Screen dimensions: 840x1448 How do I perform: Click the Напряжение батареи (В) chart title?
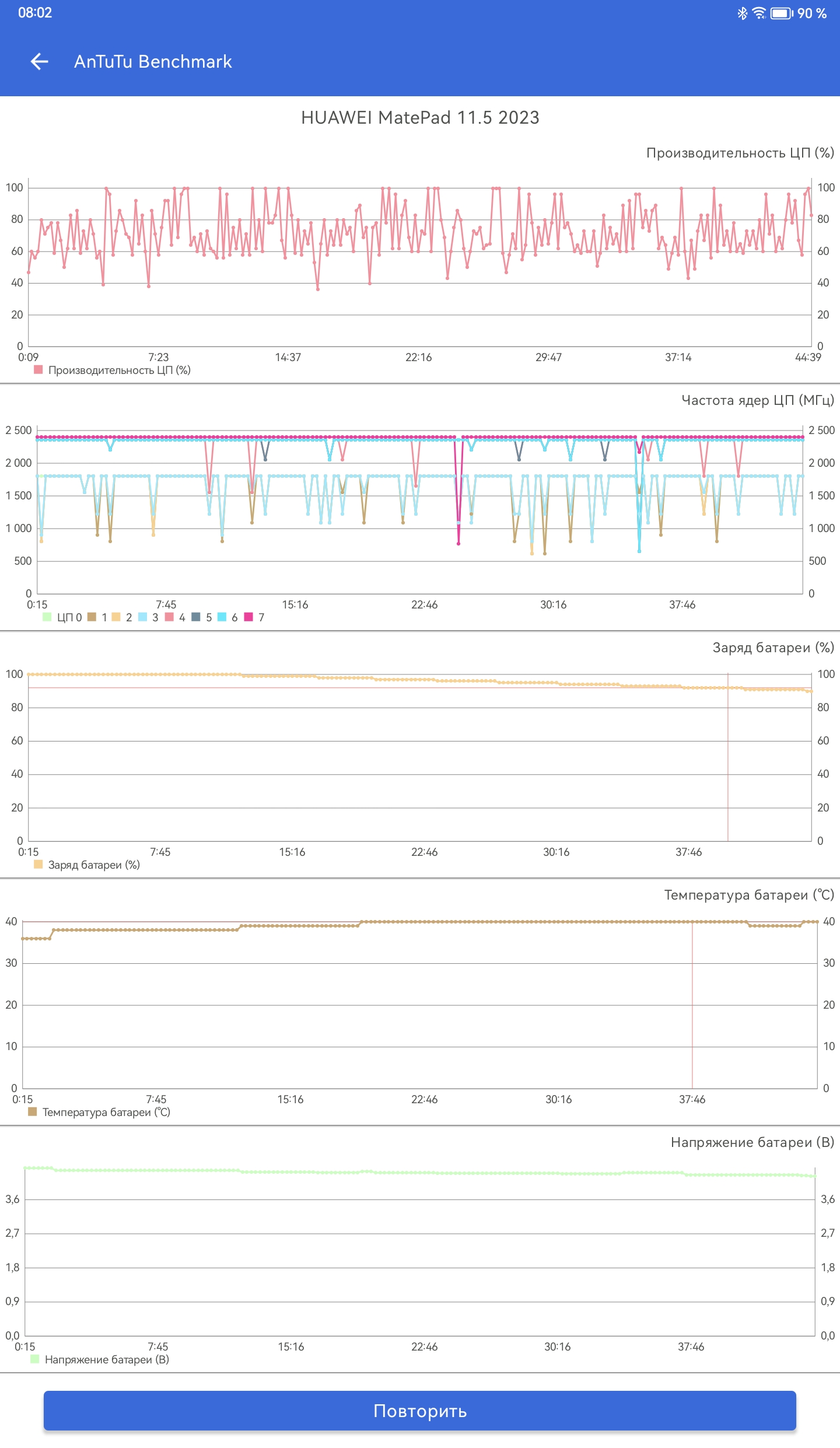(x=752, y=1142)
